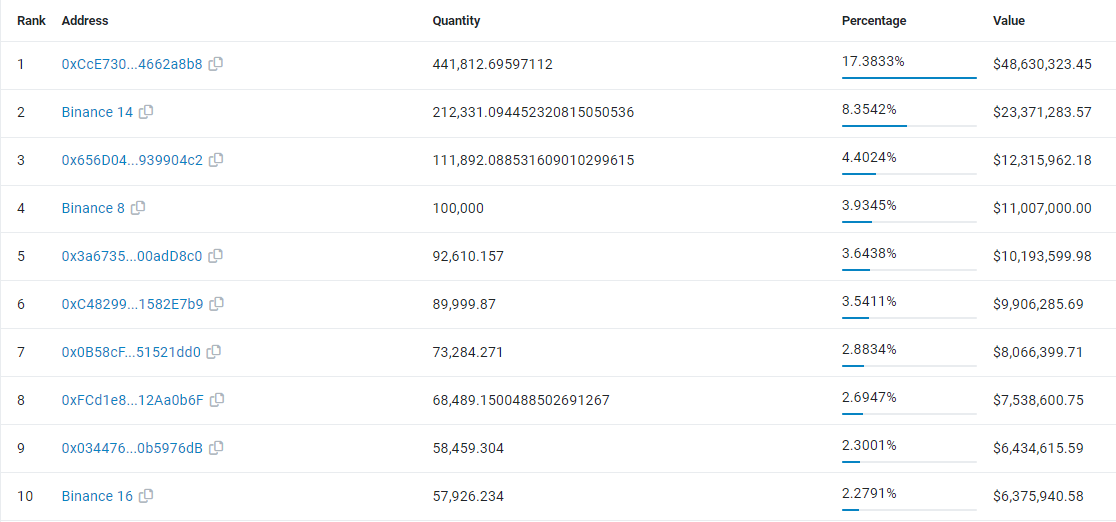This screenshot has width=1116, height=522.
Task: Open holder 0xFCd1e8...12Aa0b6F address page
Action: 132,400
